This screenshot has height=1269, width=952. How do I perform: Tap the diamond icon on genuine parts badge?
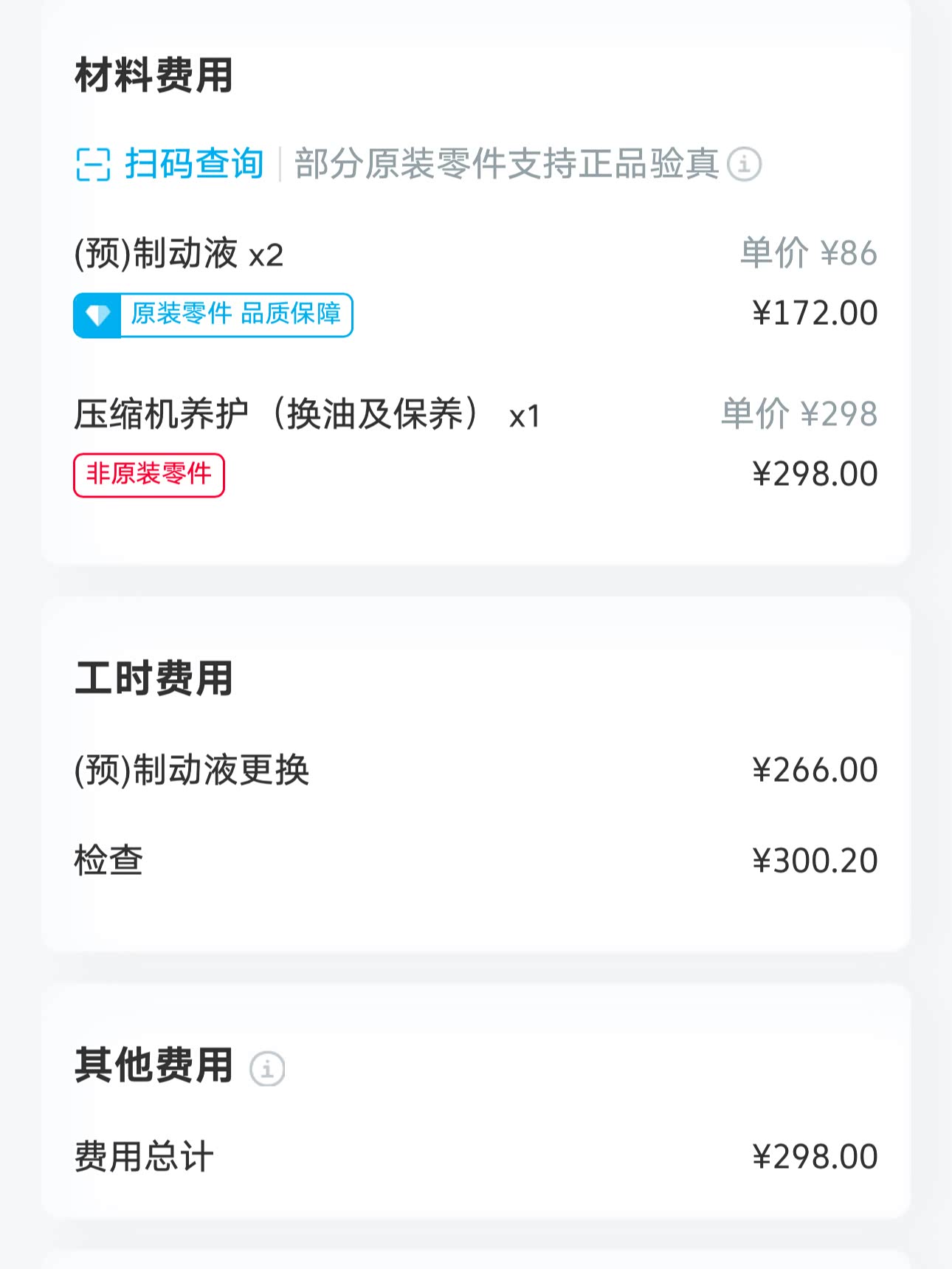pyautogui.click(x=97, y=315)
